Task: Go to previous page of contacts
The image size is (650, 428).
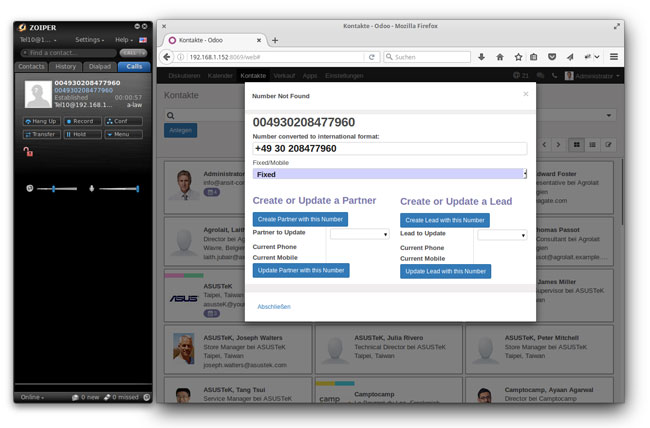Action: (544, 145)
